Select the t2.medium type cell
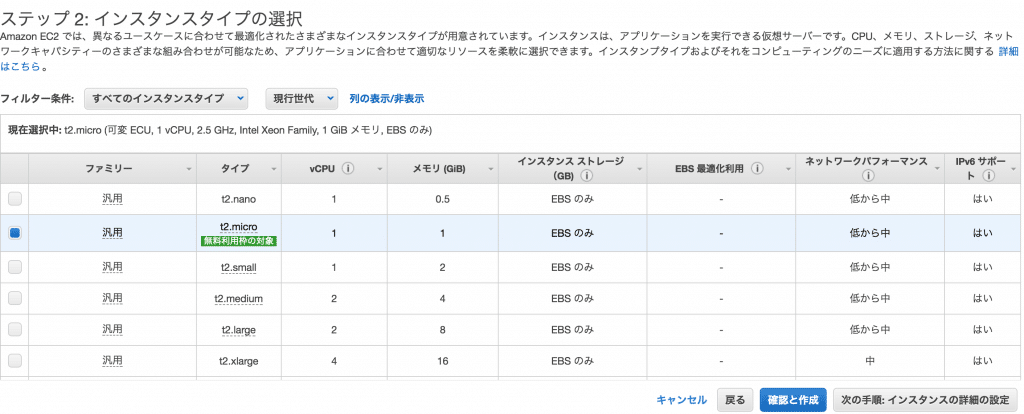The width and height of the screenshot is (1024, 414). [x=238, y=298]
